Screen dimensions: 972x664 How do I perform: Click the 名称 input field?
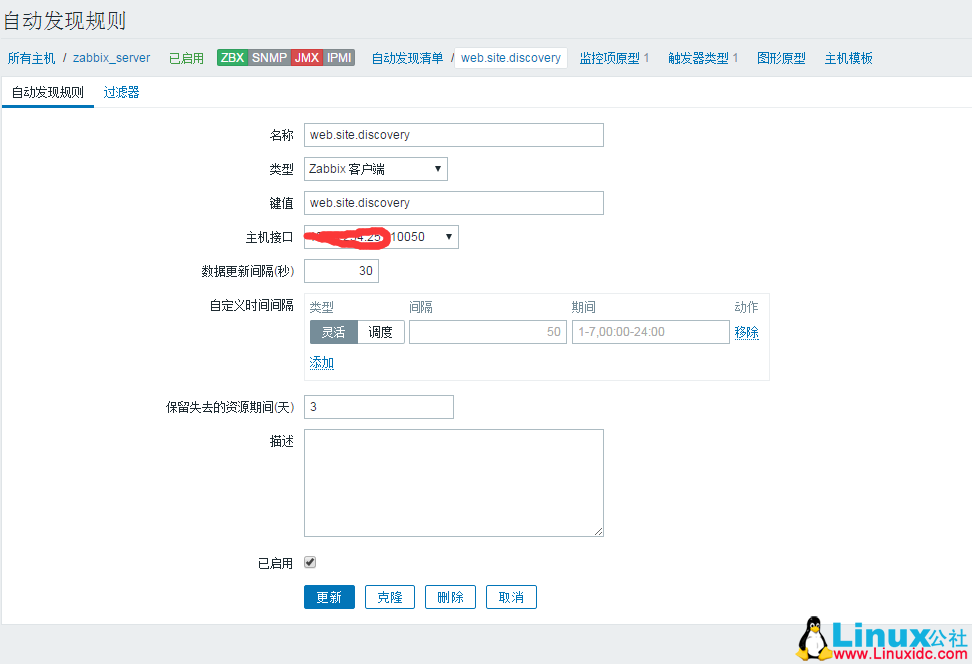(453, 135)
